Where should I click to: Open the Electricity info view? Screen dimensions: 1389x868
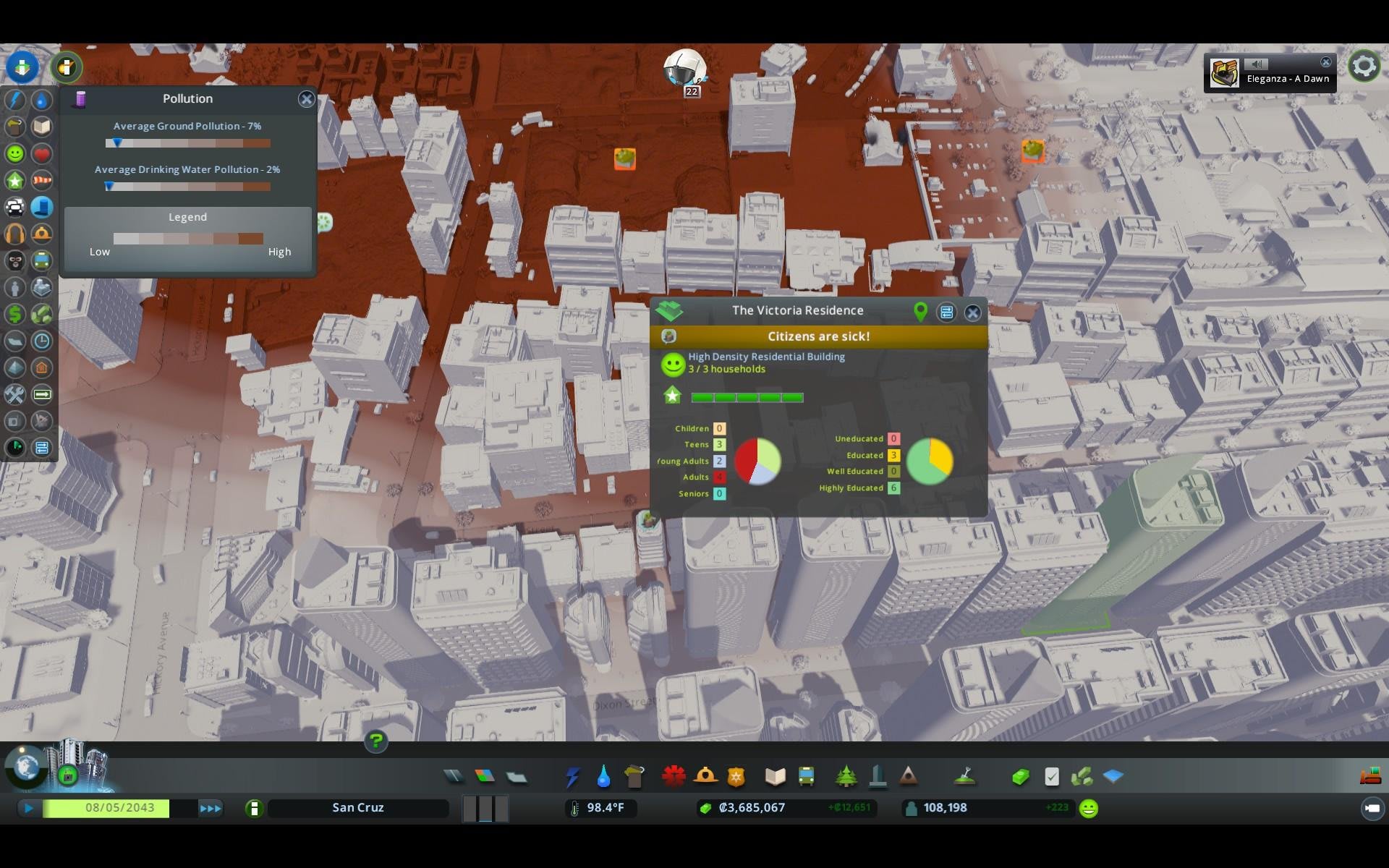pyautogui.click(x=15, y=100)
